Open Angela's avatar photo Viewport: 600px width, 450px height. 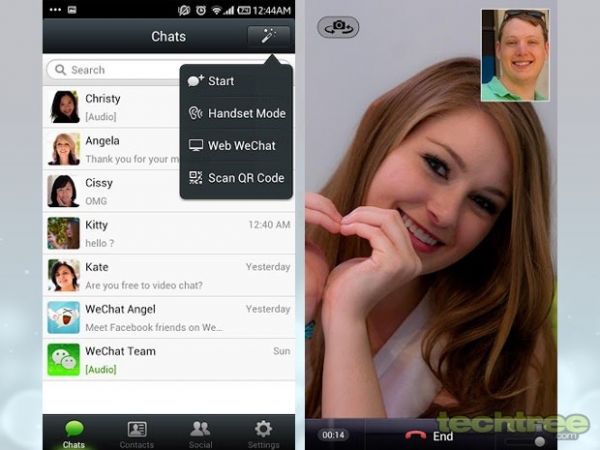pos(64,149)
